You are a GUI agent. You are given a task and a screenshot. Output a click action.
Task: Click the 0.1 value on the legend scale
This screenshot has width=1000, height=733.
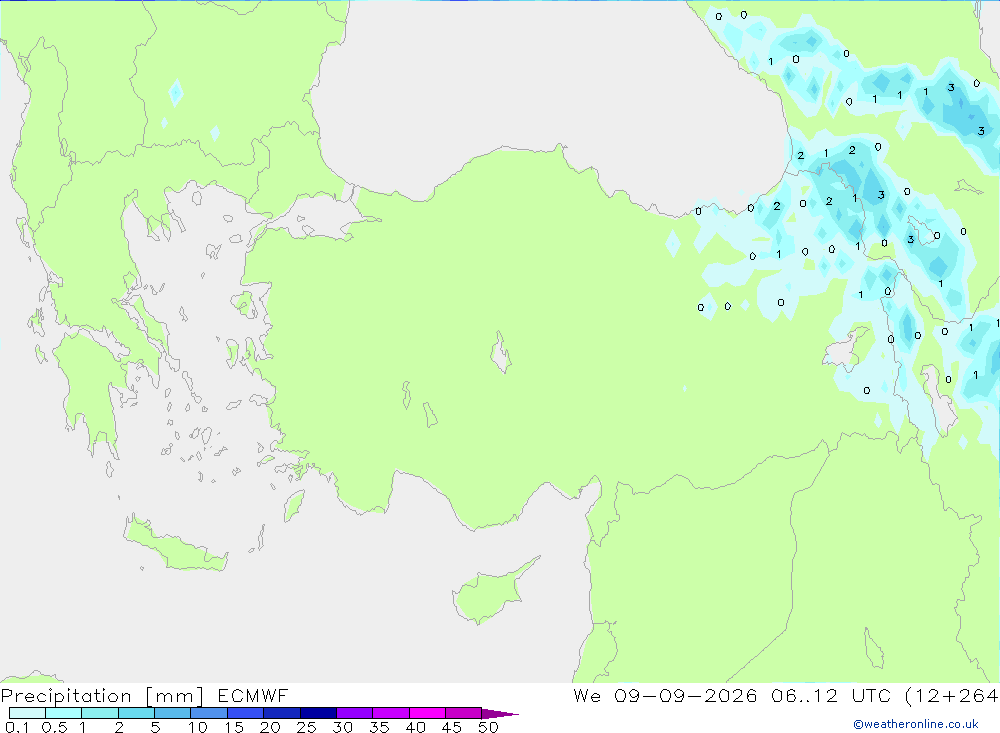17,727
